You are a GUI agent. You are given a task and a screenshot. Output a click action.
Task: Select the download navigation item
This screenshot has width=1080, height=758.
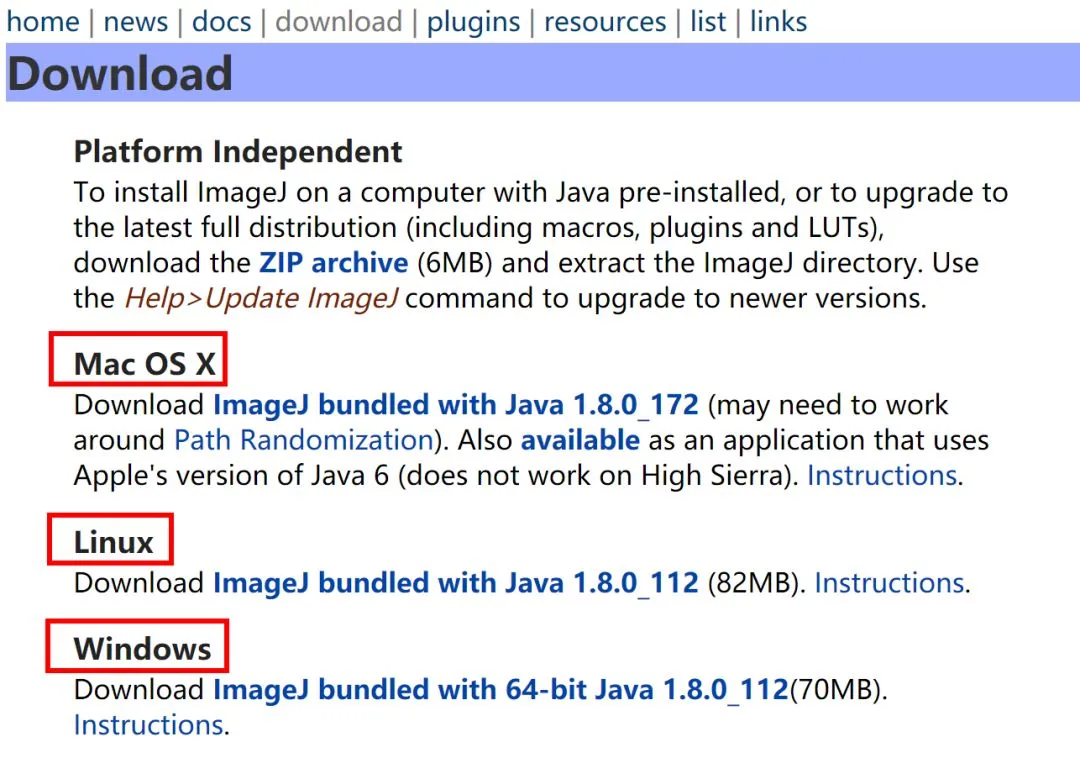(x=338, y=21)
